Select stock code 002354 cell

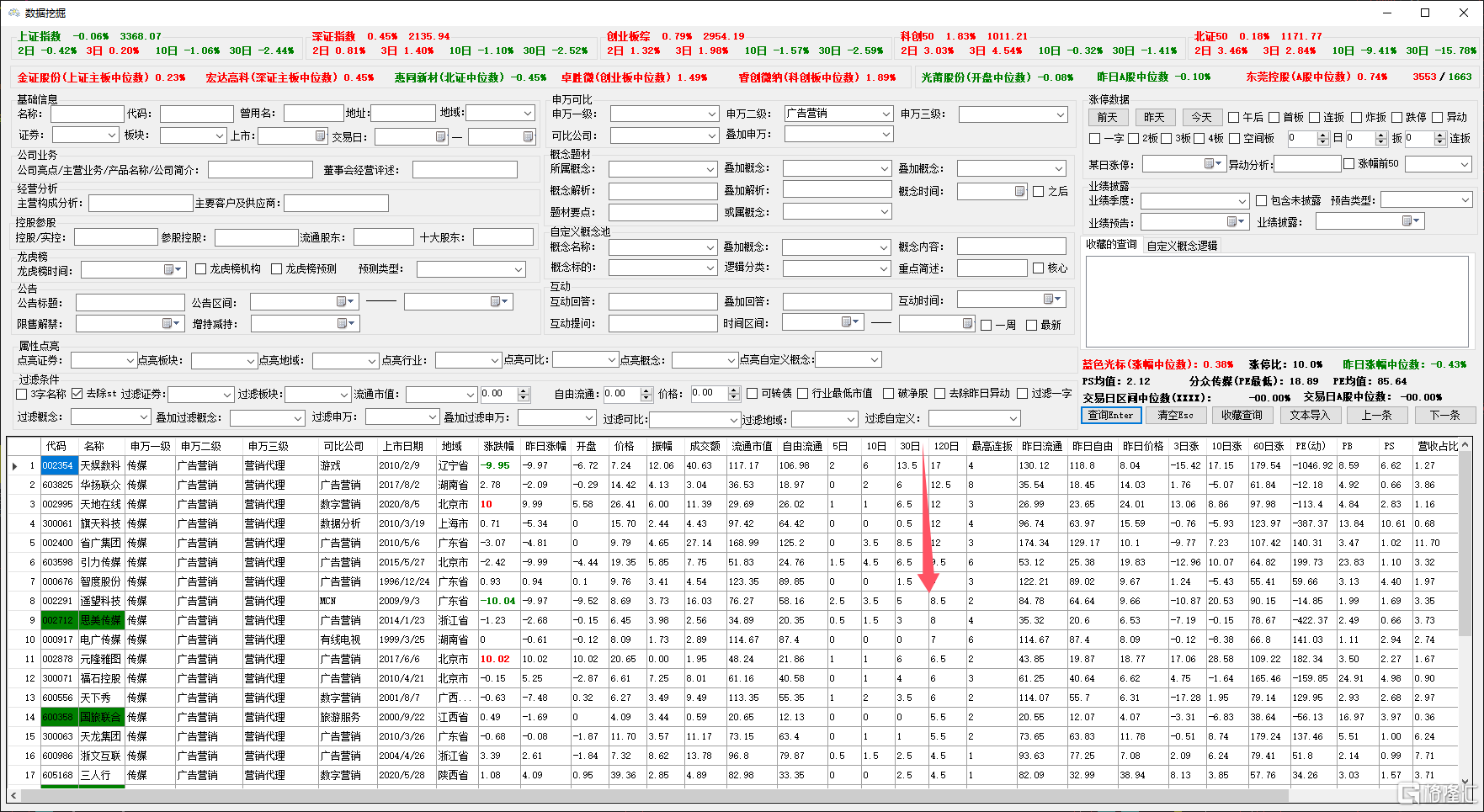pyautogui.click(x=58, y=465)
